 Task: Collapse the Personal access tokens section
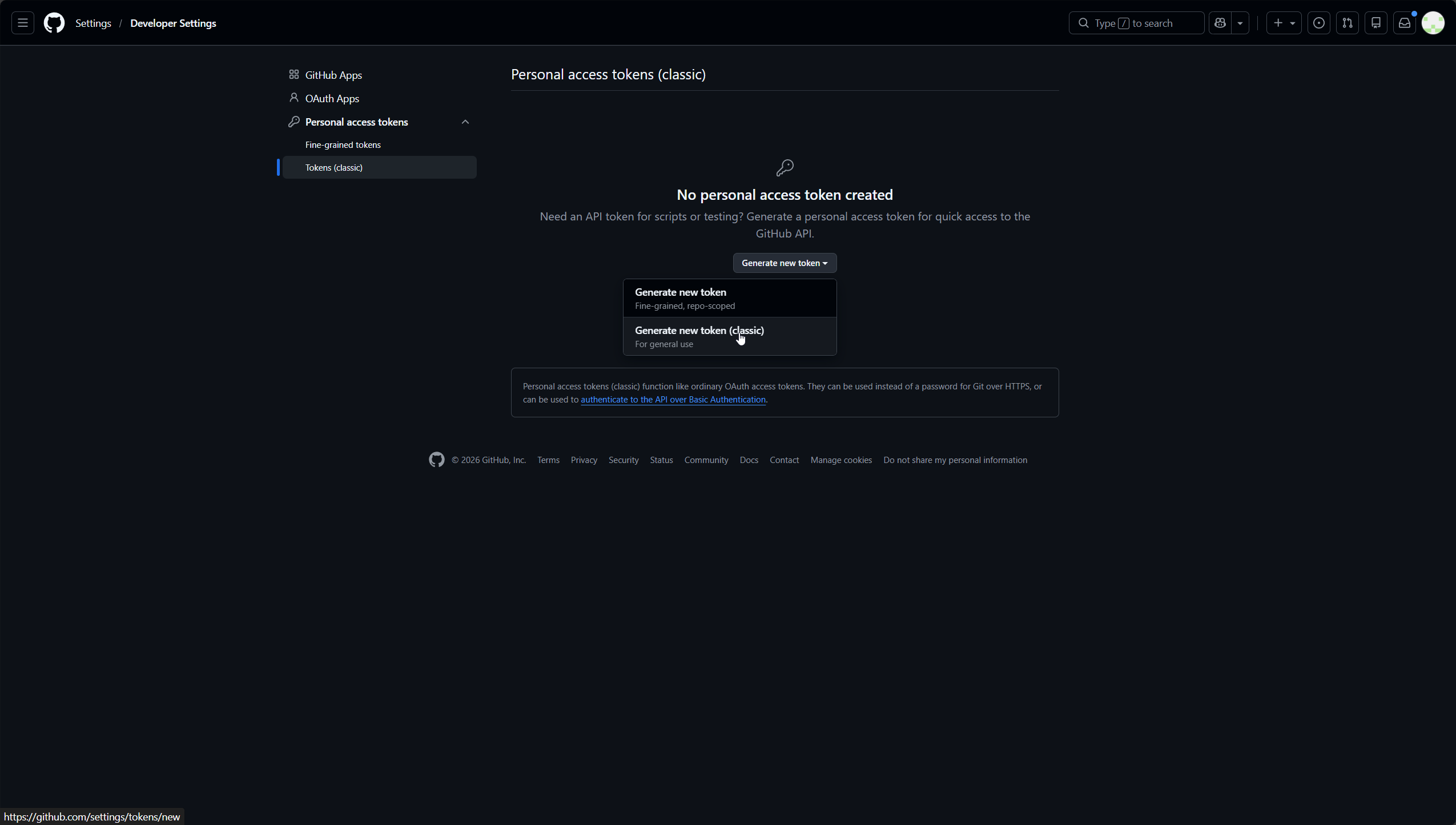tap(465, 122)
